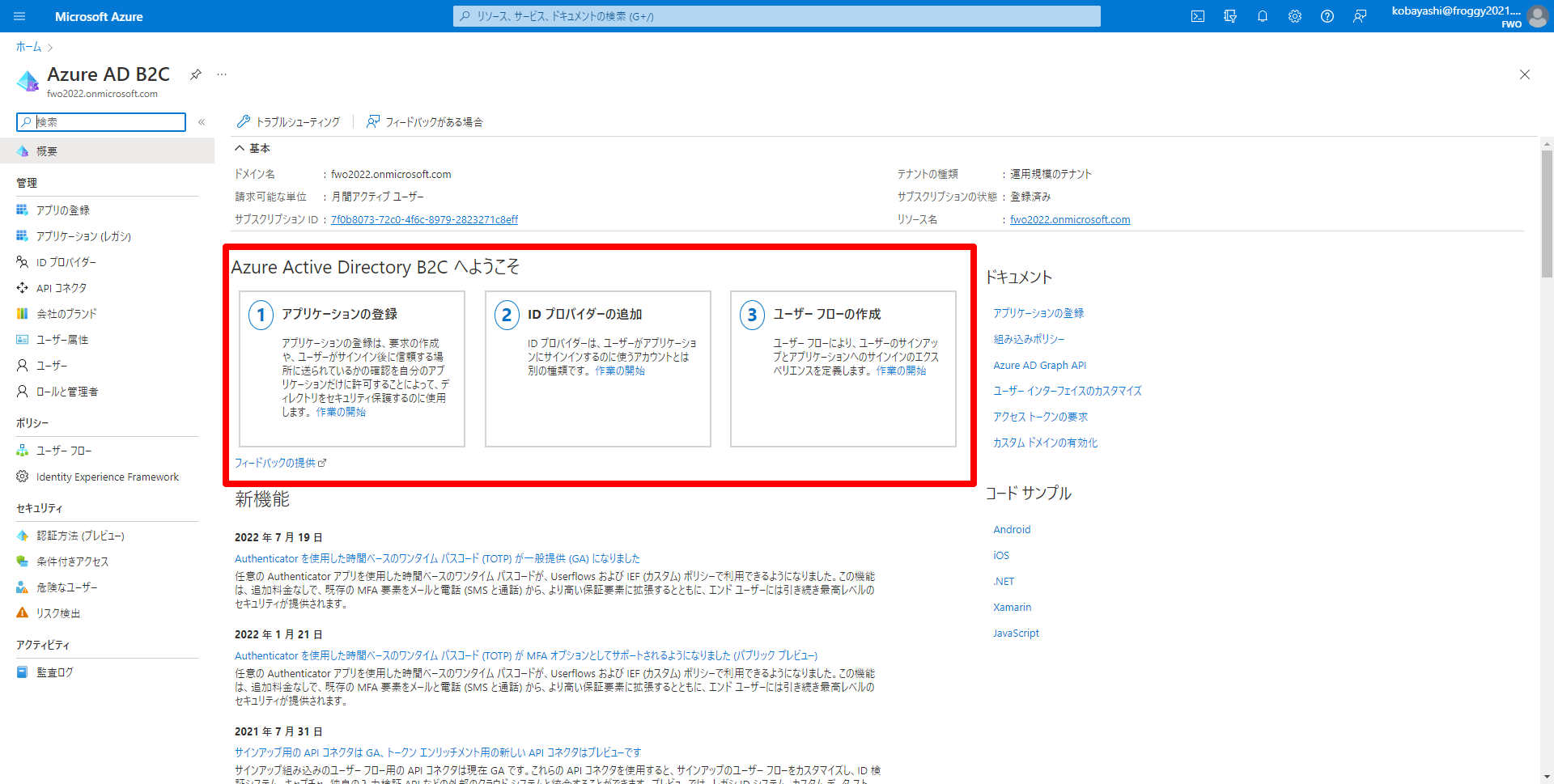Open the リソース名 fwo2022.onmicrosoft.com link
Image resolution: width=1554 pixels, height=784 pixels.
[x=1070, y=220]
